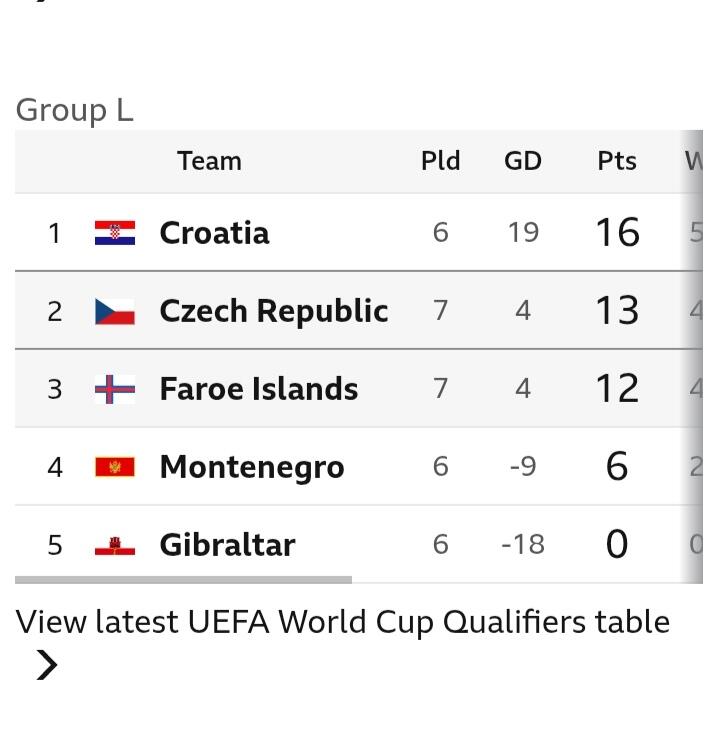Screen dimensions: 718x737
Task: Select the Gibraltar team name
Action: pyautogui.click(x=227, y=545)
